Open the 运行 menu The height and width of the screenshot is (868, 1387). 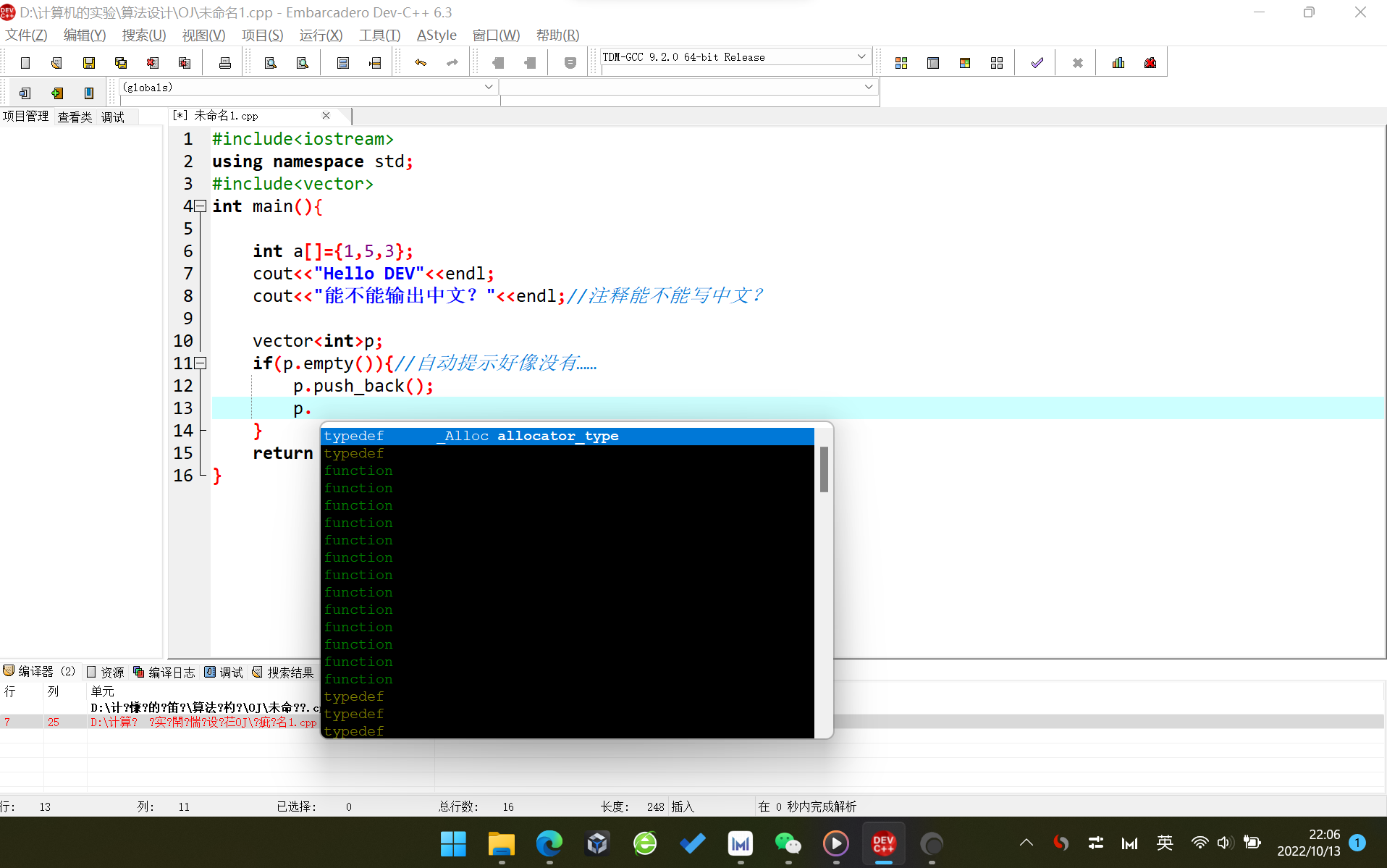point(321,35)
